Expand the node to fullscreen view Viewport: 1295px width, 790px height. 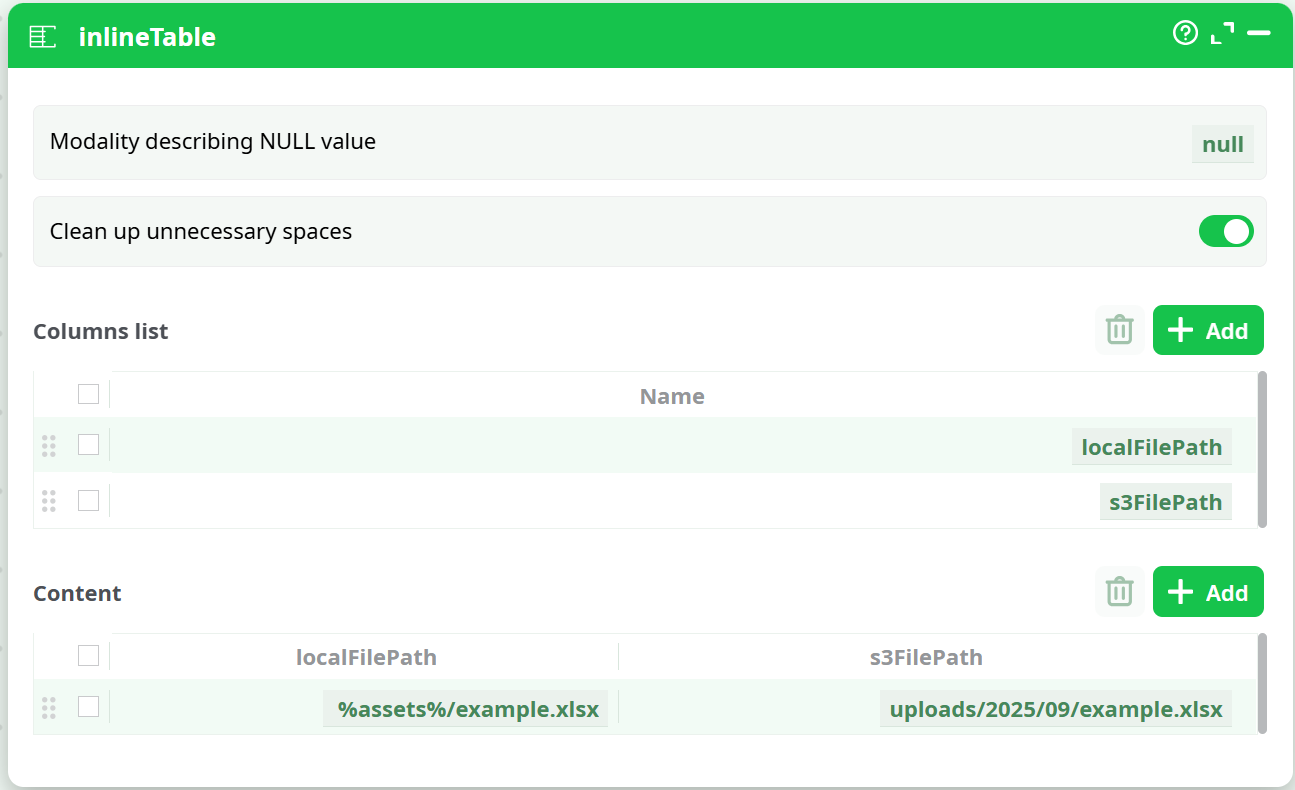coord(1221,33)
